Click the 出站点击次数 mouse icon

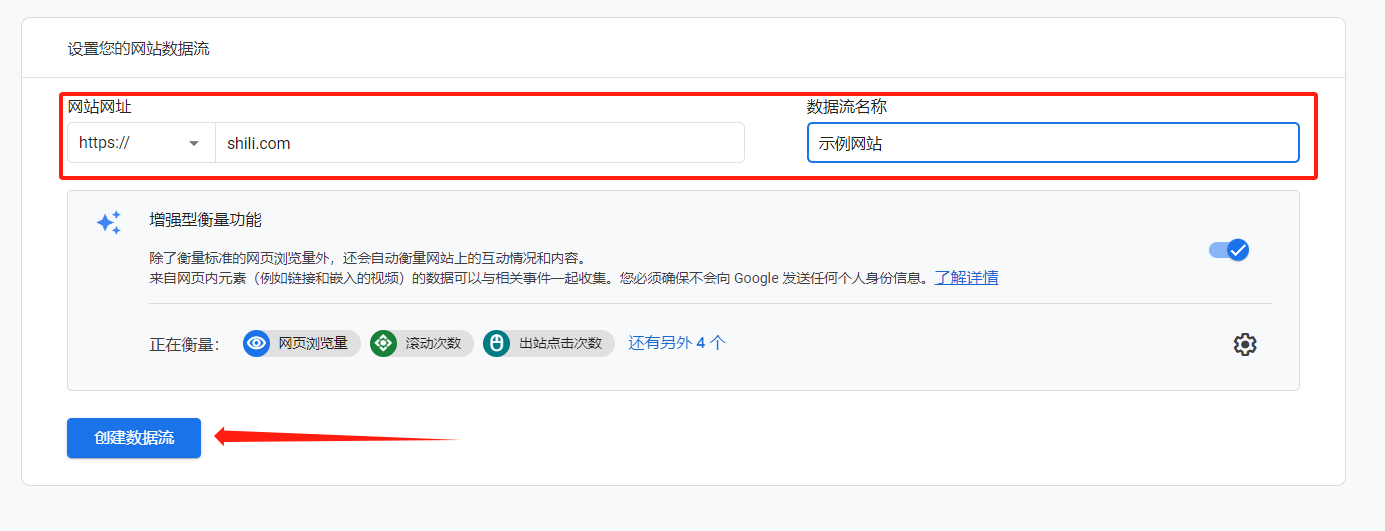pos(496,344)
